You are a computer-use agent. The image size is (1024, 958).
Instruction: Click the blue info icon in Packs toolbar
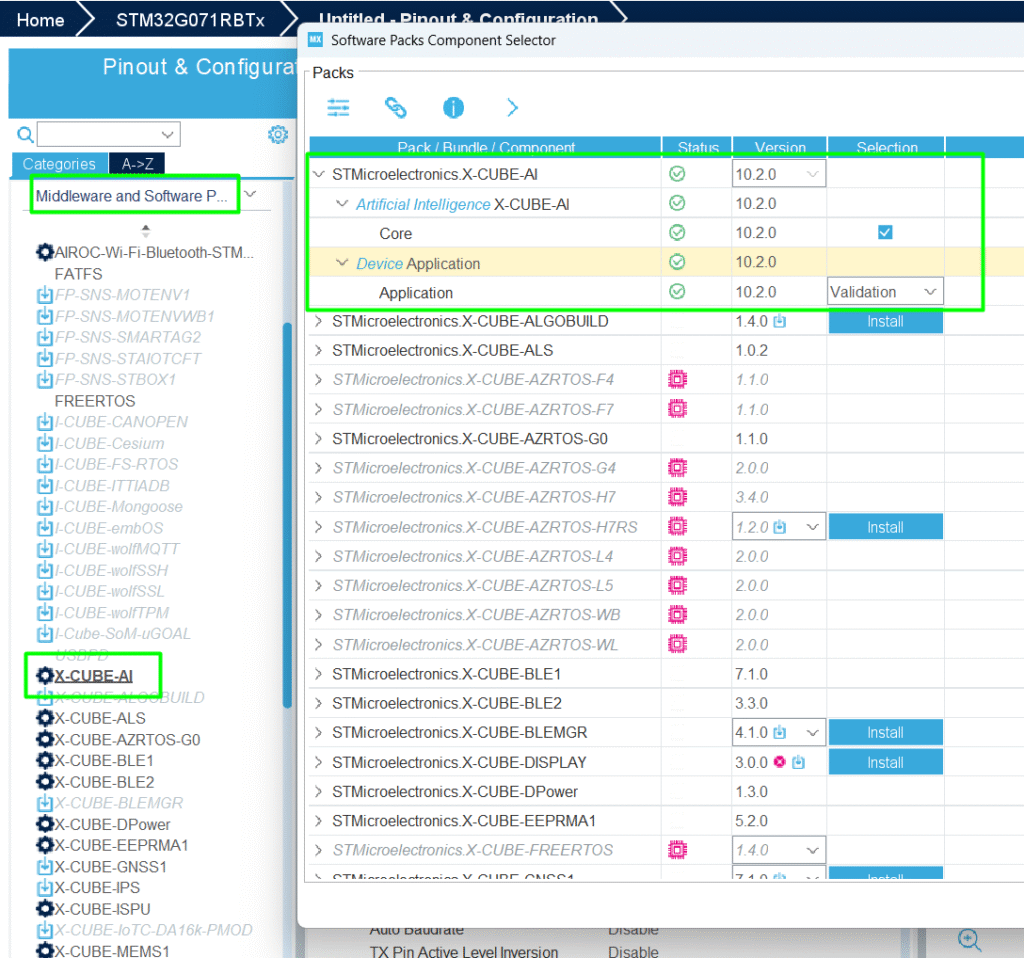coord(454,108)
